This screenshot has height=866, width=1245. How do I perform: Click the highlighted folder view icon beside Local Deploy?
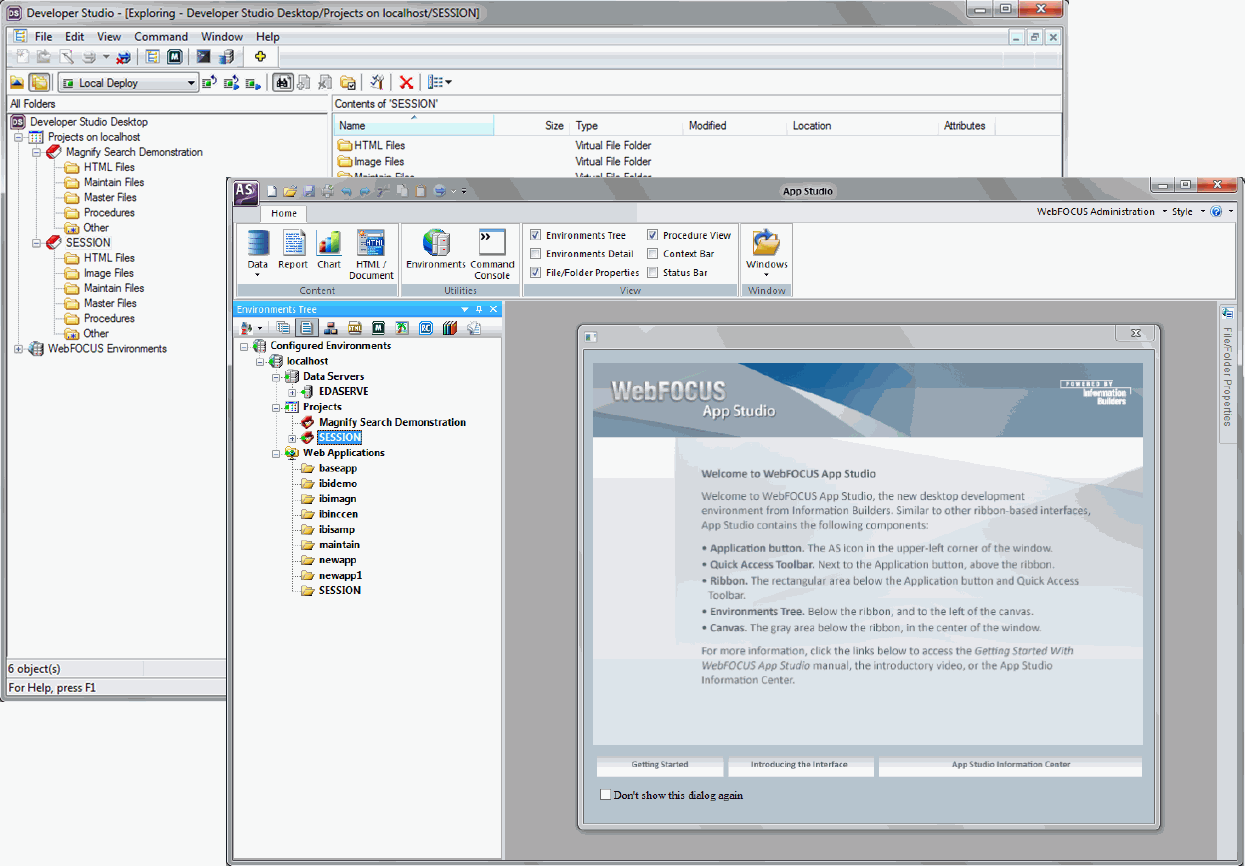tap(39, 83)
